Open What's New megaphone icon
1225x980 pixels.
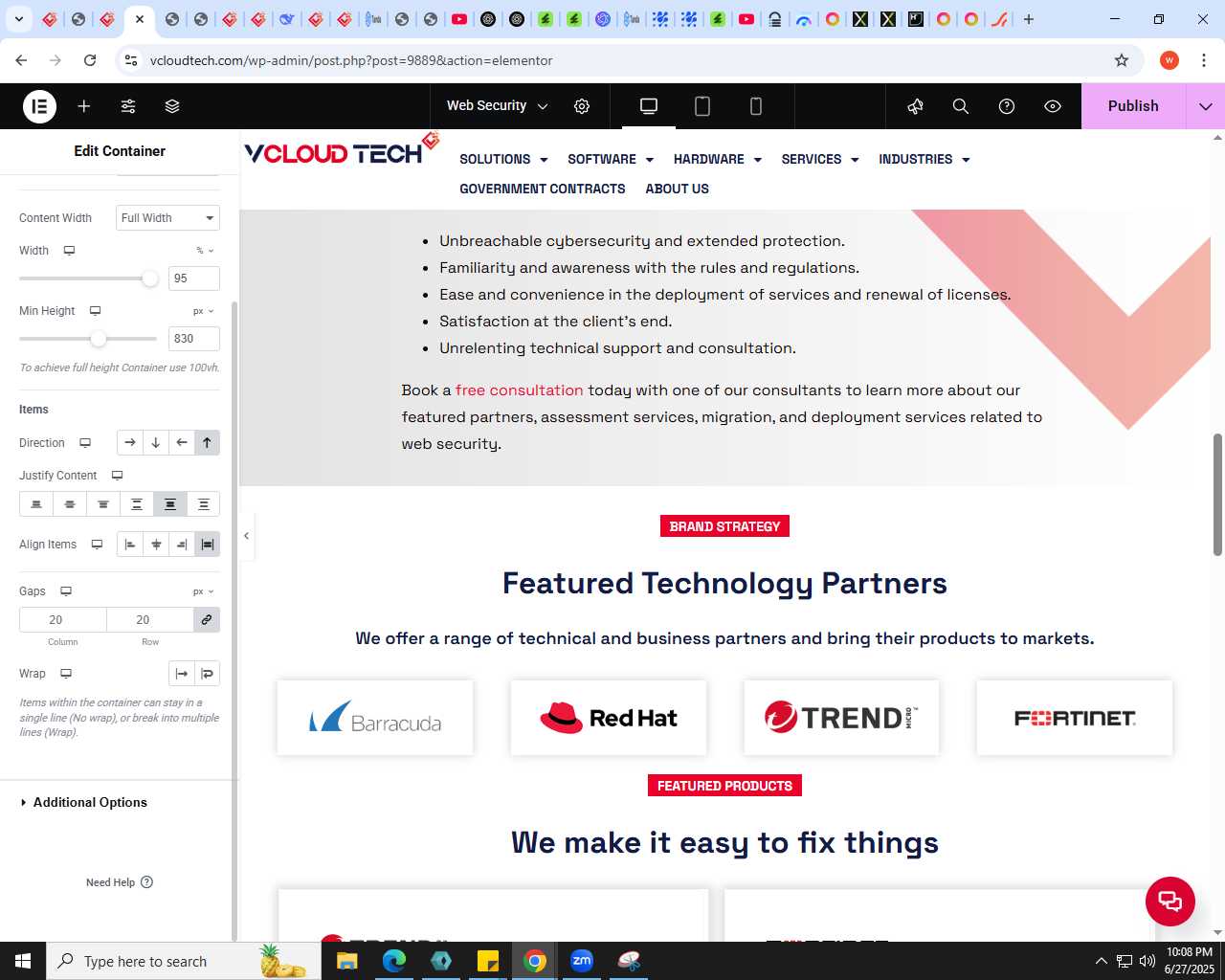tap(915, 106)
